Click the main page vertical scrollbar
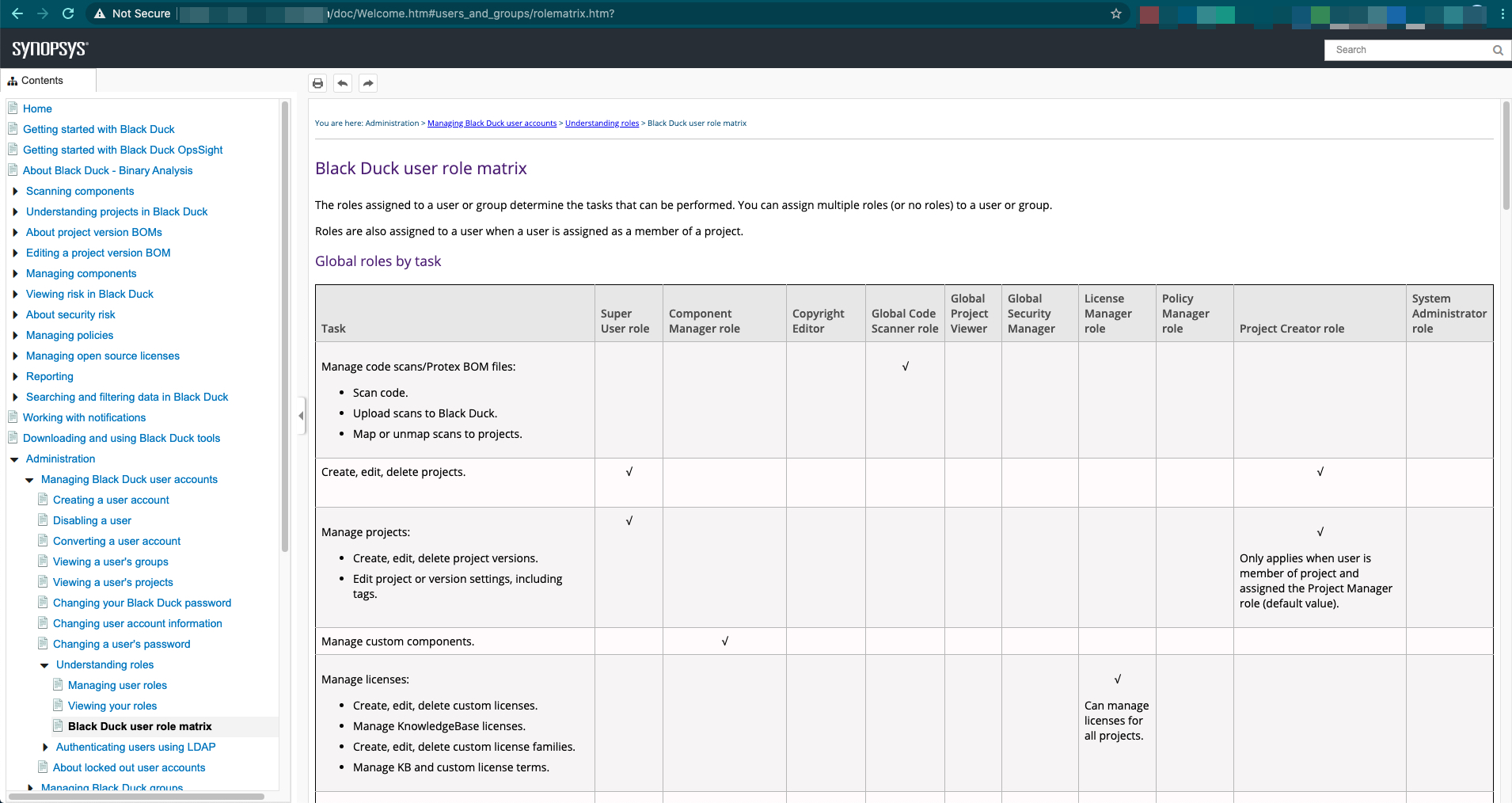Viewport: 1512px width, 803px height. click(1506, 155)
